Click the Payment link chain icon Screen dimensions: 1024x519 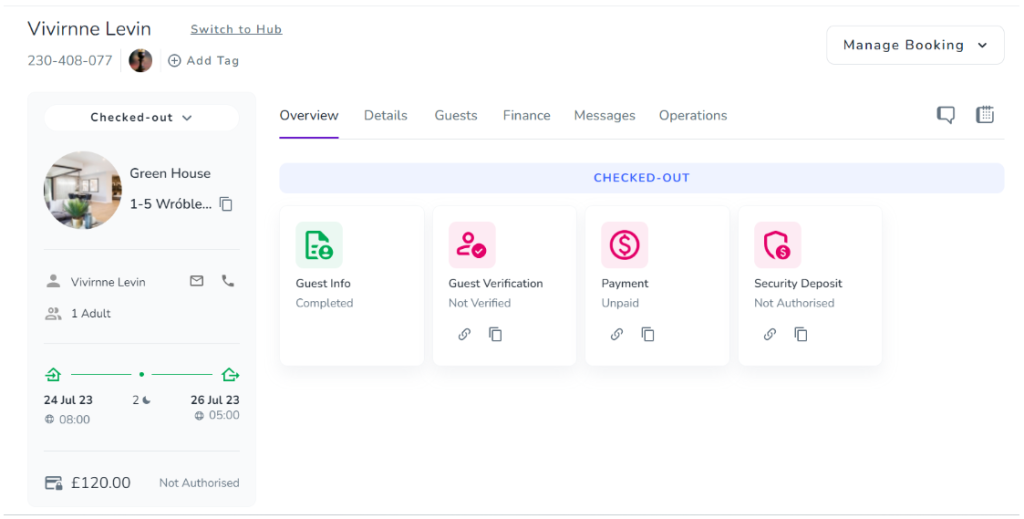click(617, 334)
